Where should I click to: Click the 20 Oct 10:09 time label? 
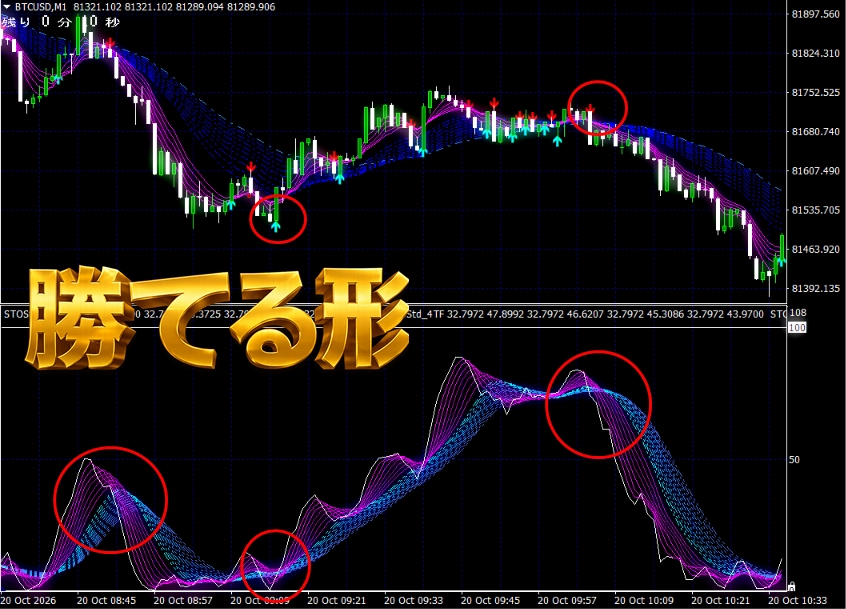pyautogui.click(x=644, y=600)
